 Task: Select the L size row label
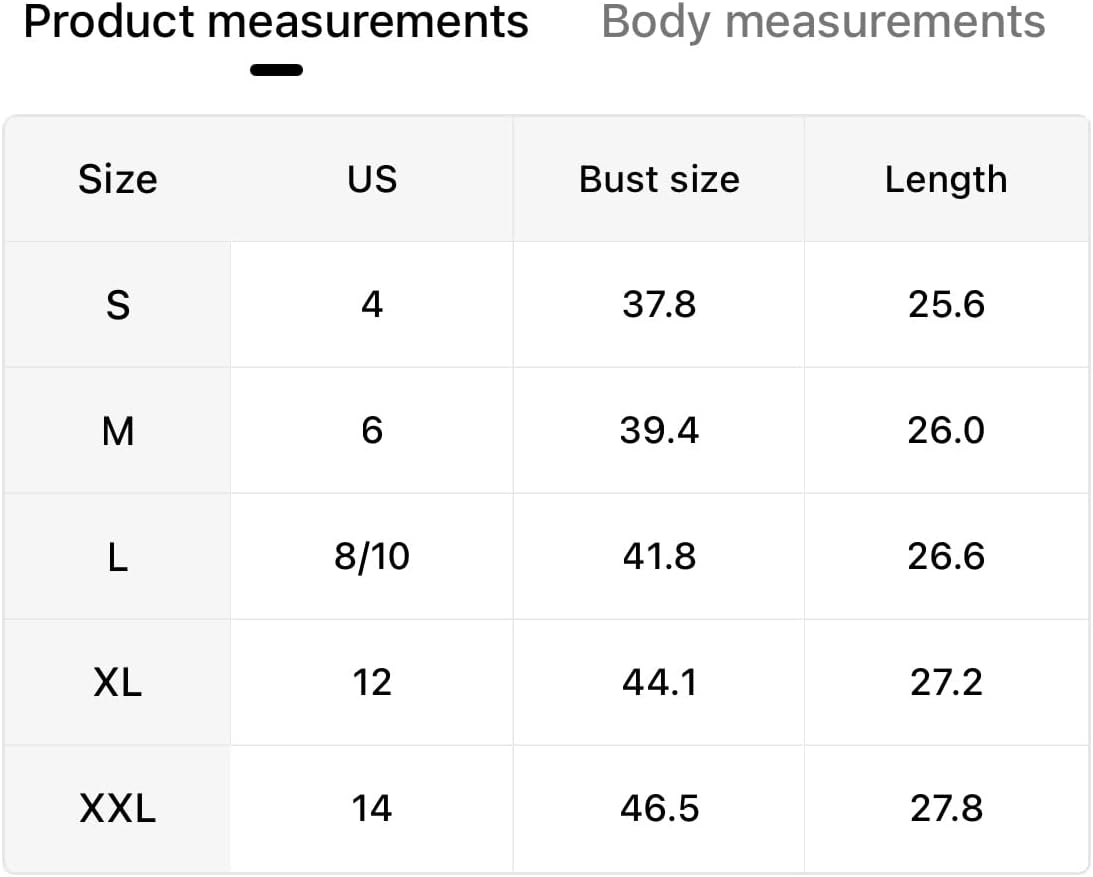[x=118, y=557]
